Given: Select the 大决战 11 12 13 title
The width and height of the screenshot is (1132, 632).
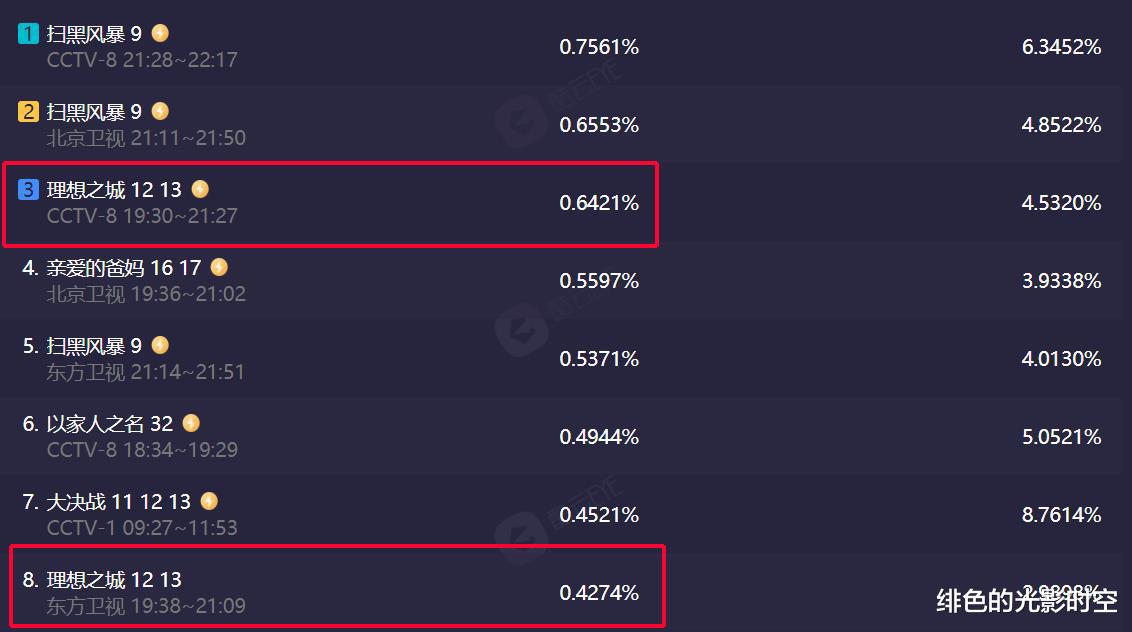Looking at the screenshot, I should pyautogui.click(x=119, y=502).
